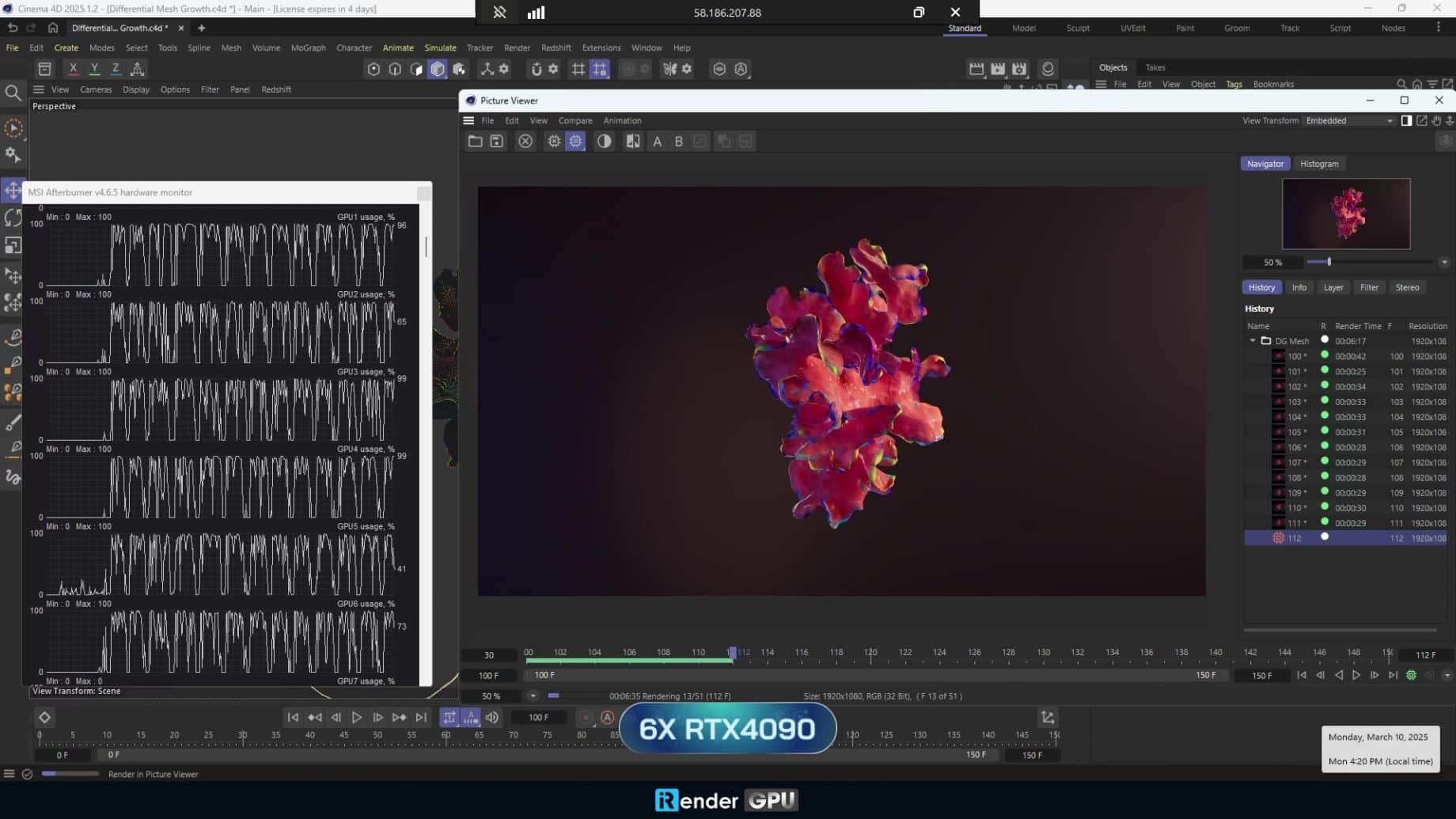Open the Magnify tool in left sidebar

click(x=13, y=93)
